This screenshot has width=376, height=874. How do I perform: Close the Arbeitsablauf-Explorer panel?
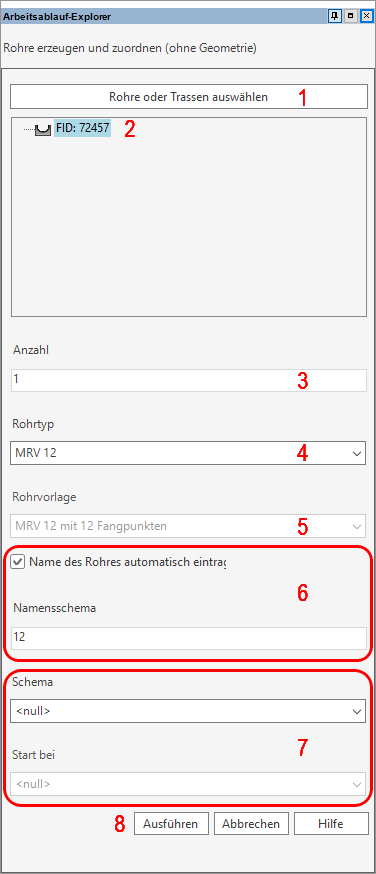point(366,16)
